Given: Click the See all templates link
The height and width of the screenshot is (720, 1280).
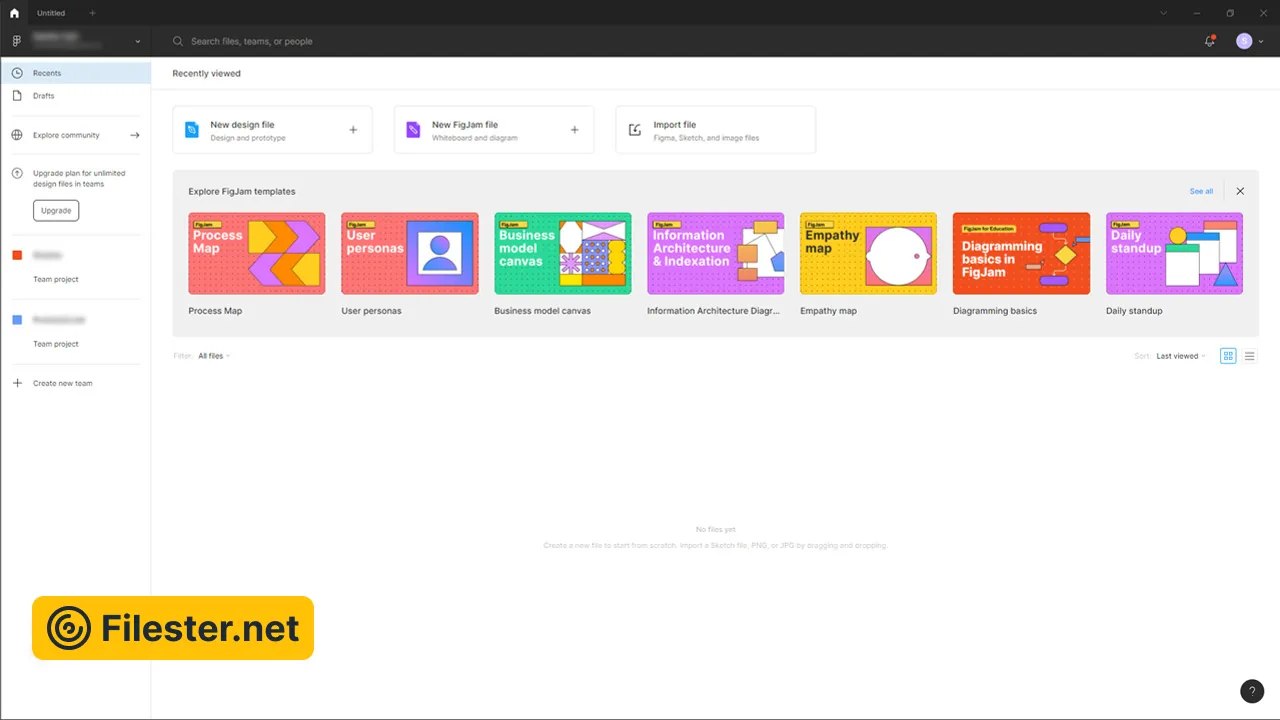Looking at the screenshot, I should point(1201,191).
